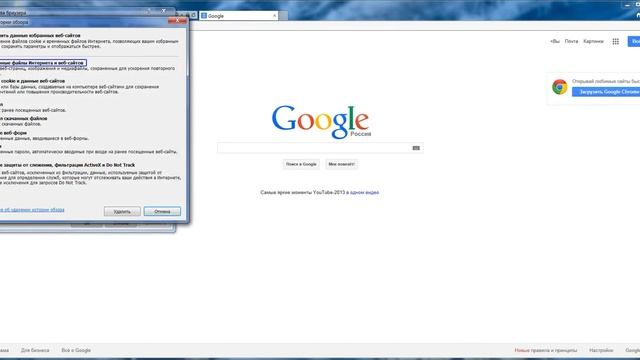
Task: Click 'Удалить' in the delete history dialog
Action: click(122, 211)
